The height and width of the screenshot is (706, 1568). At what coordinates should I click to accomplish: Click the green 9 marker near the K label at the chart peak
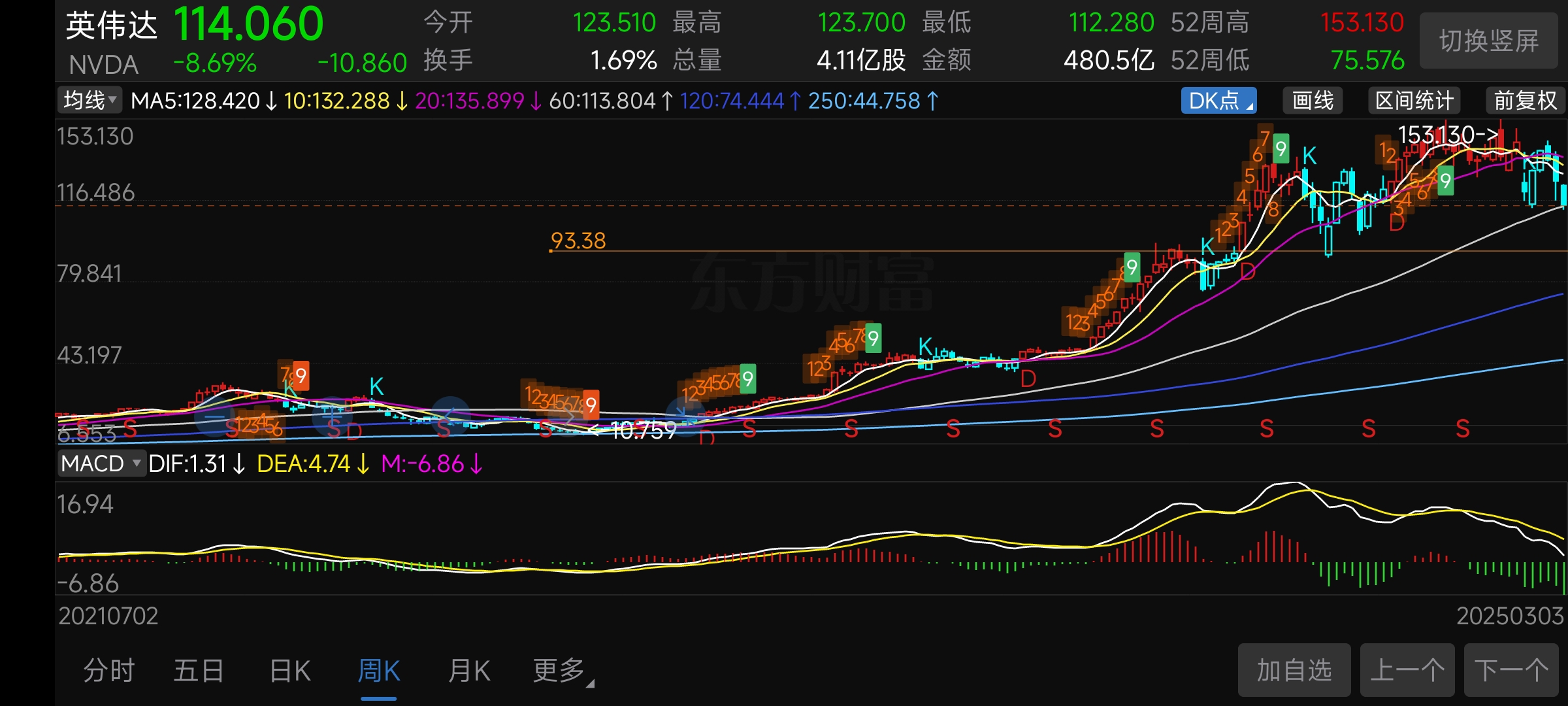1281,149
